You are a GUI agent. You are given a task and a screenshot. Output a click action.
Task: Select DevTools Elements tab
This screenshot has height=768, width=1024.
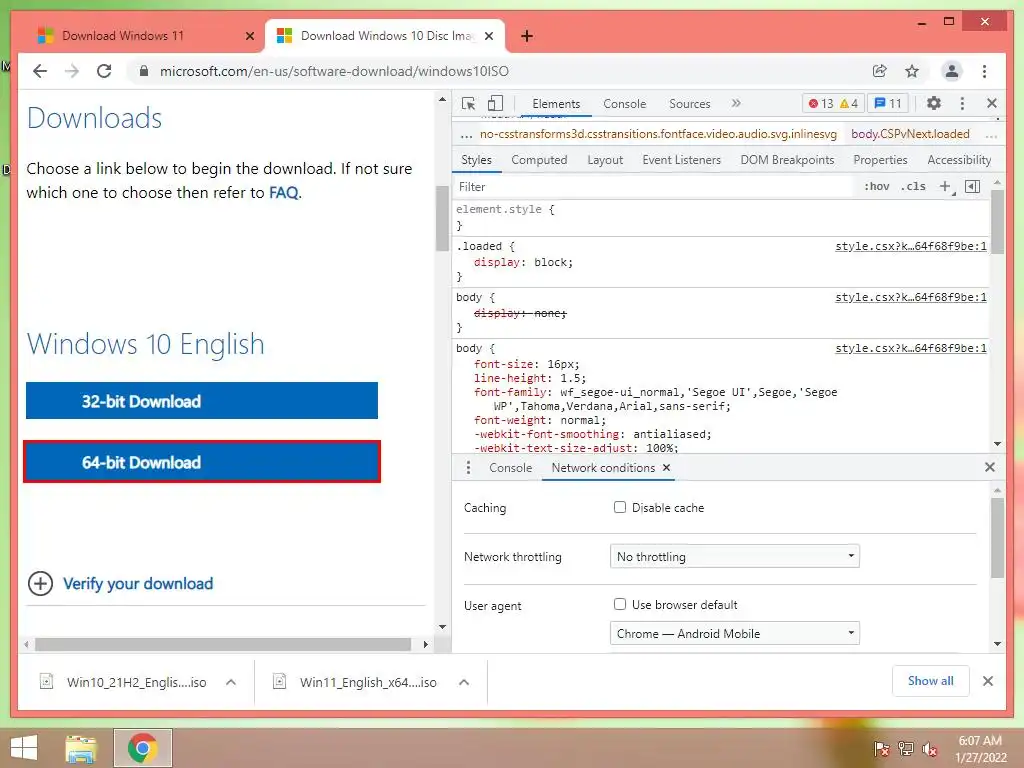[556, 103]
